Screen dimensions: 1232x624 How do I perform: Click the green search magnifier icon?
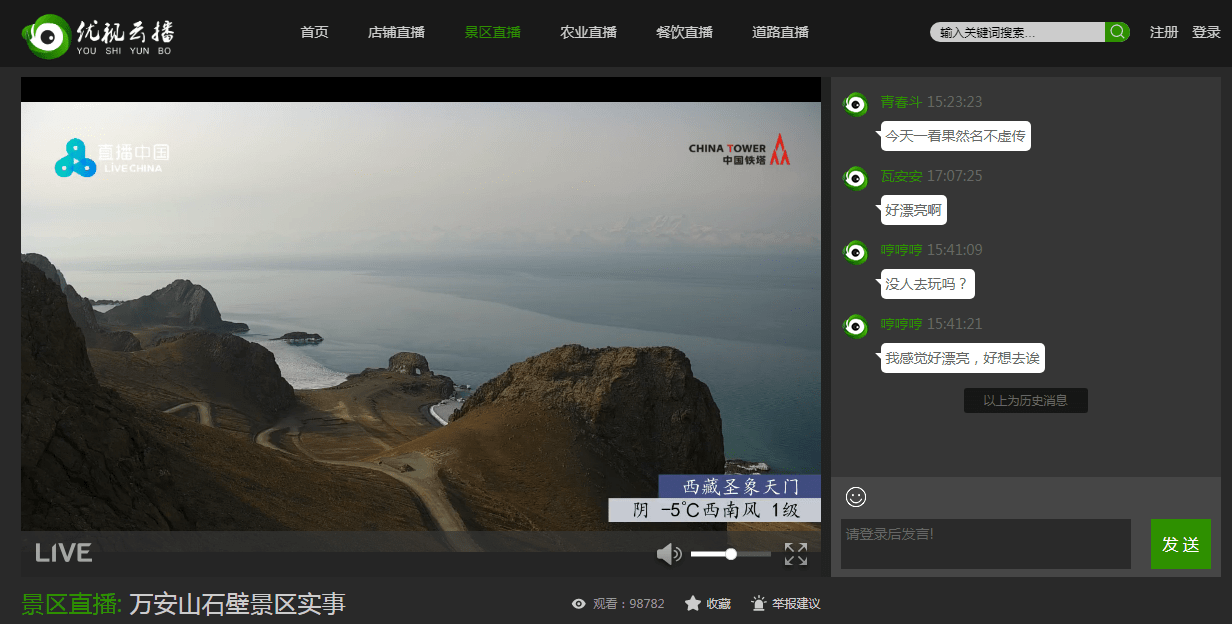pos(1117,32)
